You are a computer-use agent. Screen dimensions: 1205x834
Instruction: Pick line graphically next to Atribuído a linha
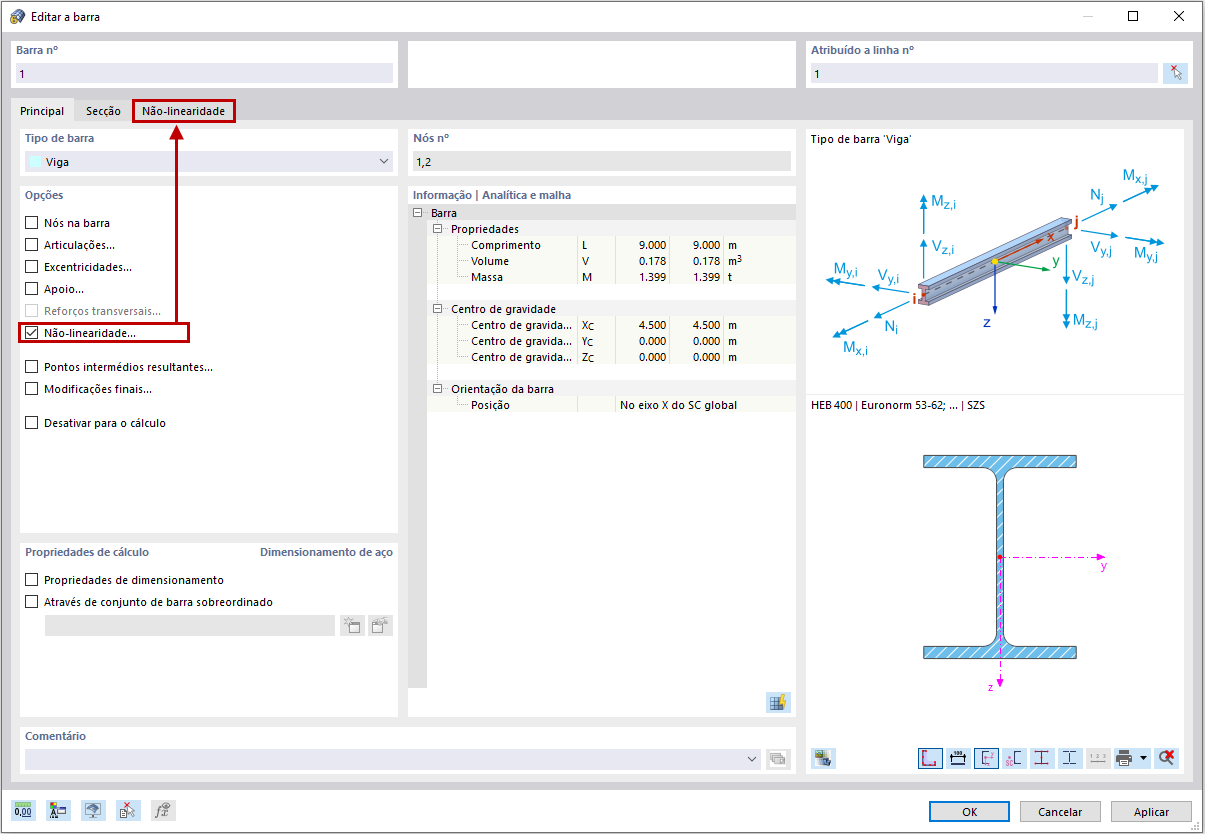(1175, 73)
